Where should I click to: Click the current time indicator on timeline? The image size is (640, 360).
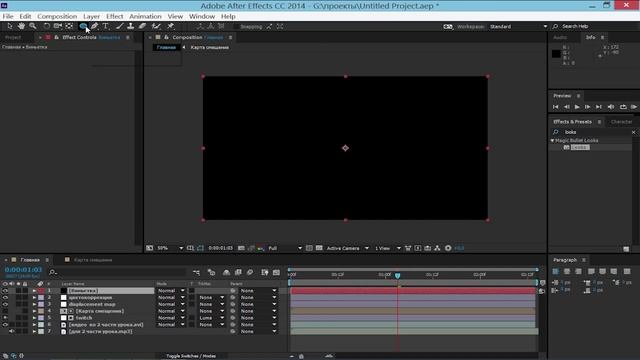pyautogui.click(x=398, y=276)
